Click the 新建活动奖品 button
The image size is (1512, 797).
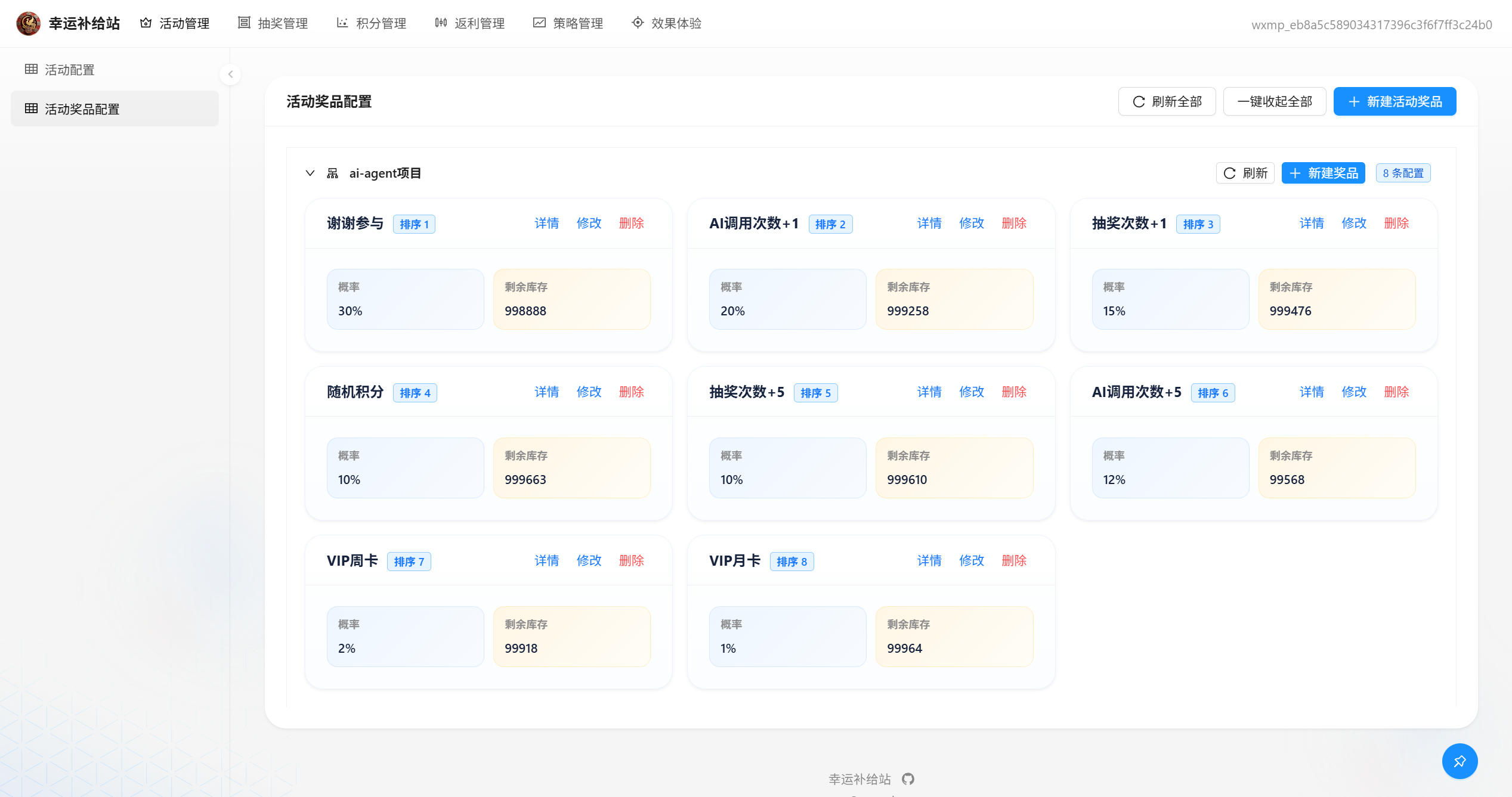click(x=1394, y=102)
